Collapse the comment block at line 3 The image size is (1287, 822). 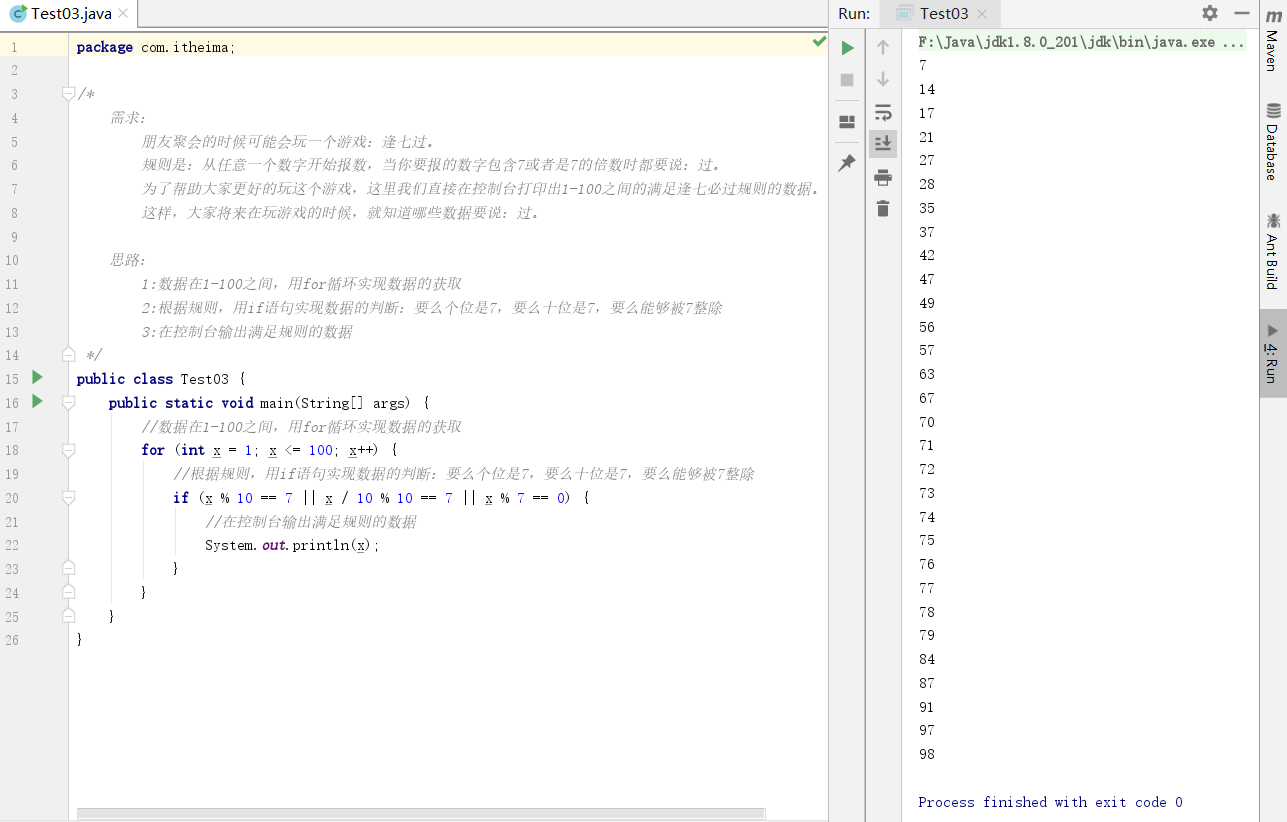(x=66, y=93)
